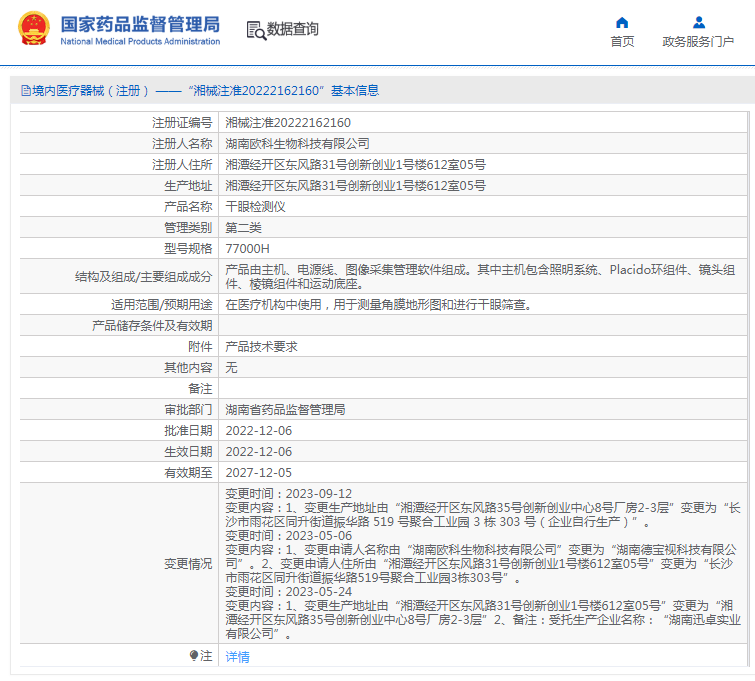
Task: Open 政务服务门户 text link
Action: pyautogui.click(x=698, y=42)
